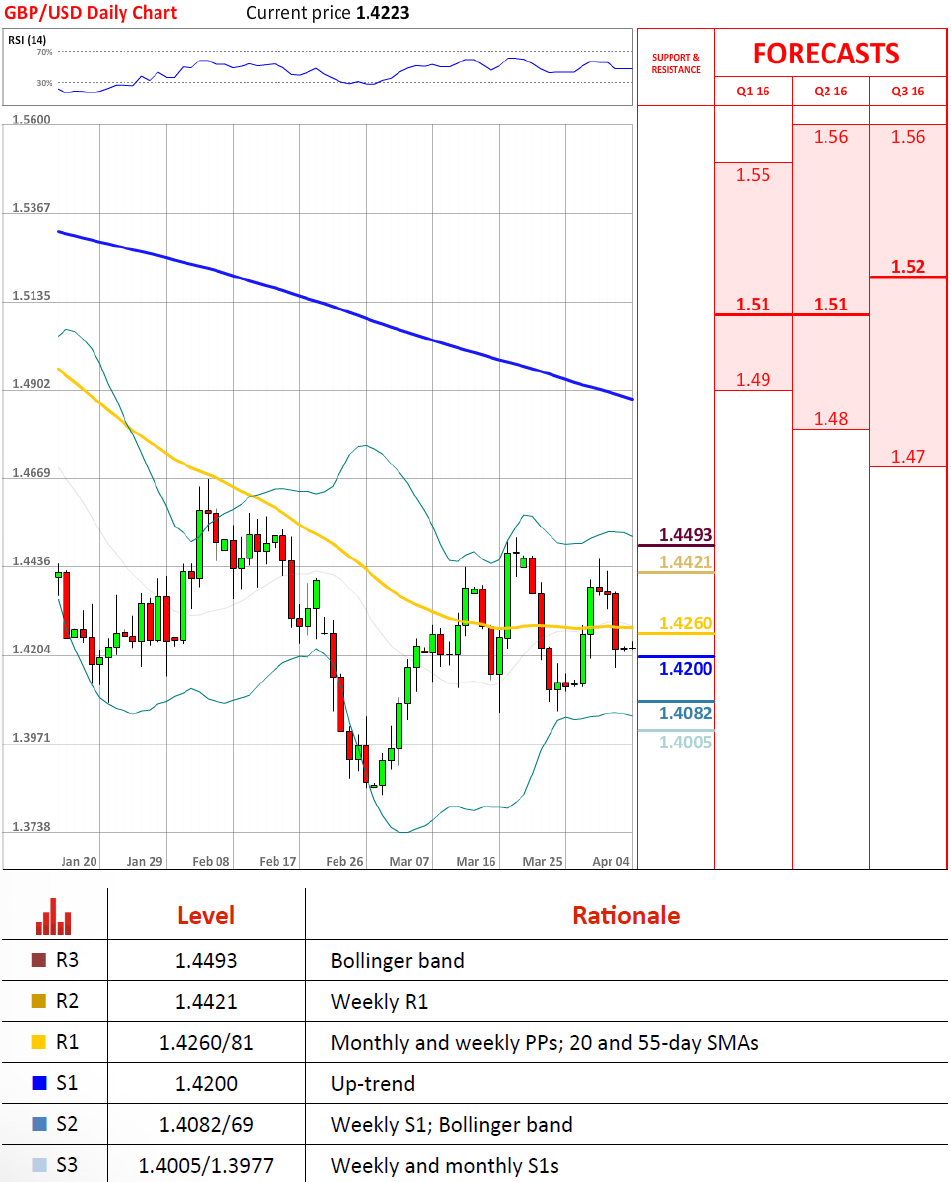Click the 1.3971 price axis label

click(32, 738)
